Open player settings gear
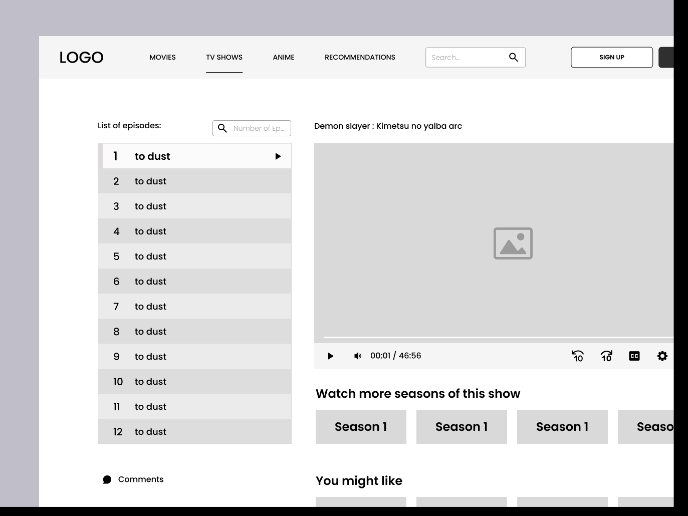688x516 pixels. coord(662,356)
